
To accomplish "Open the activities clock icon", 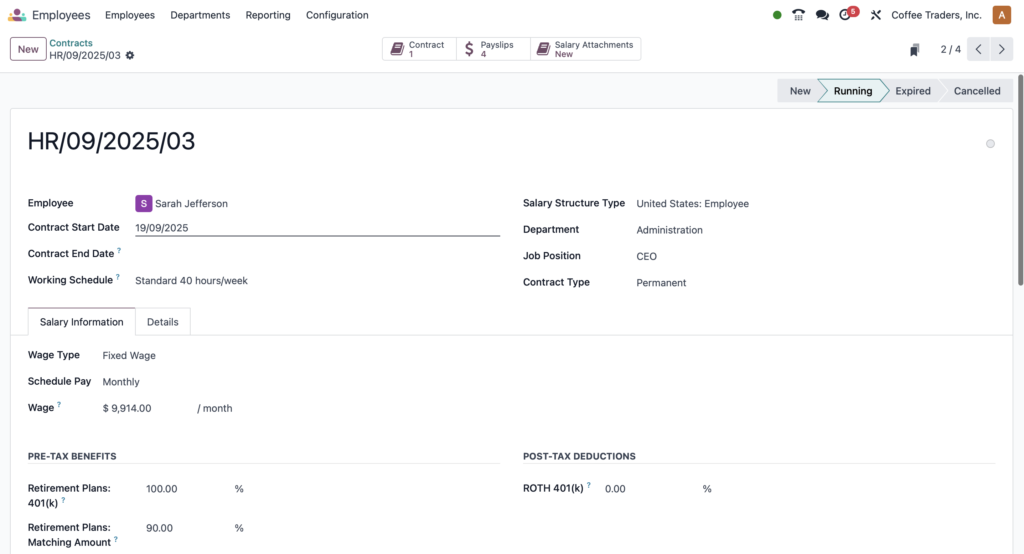I will click(x=847, y=15).
